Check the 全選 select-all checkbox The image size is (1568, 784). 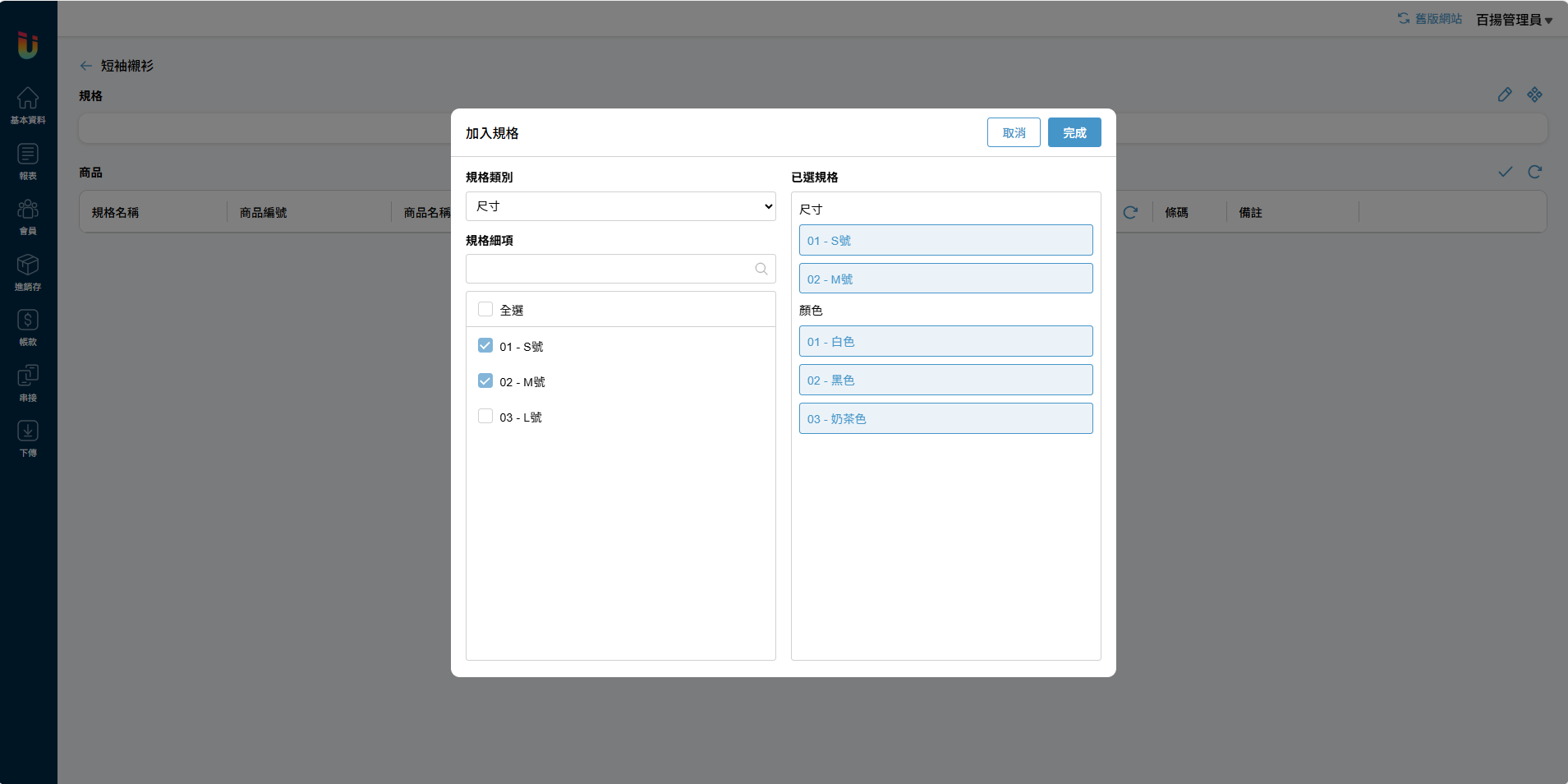(485, 310)
